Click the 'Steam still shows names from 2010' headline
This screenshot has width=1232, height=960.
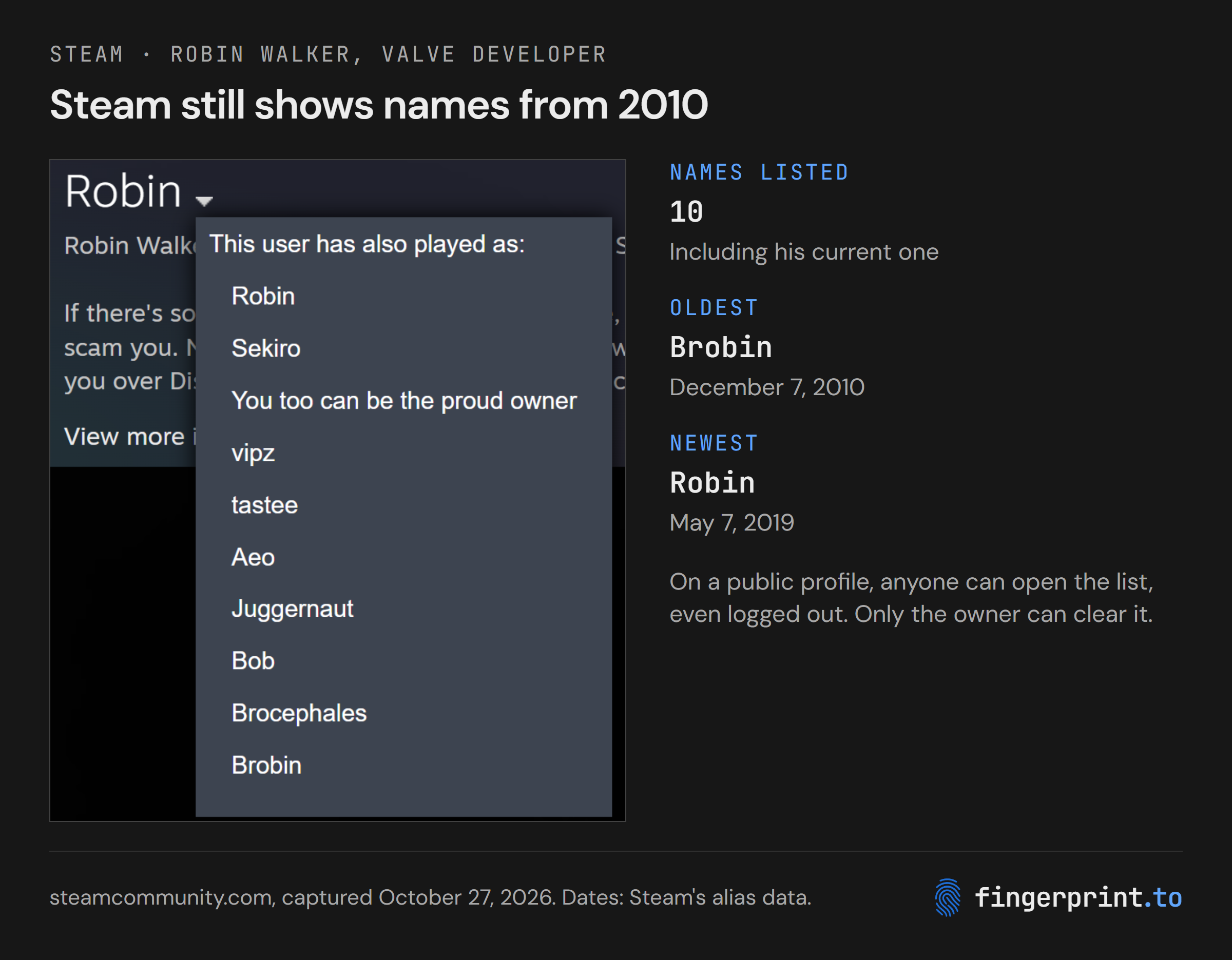pyautogui.click(x=378, y=105)
